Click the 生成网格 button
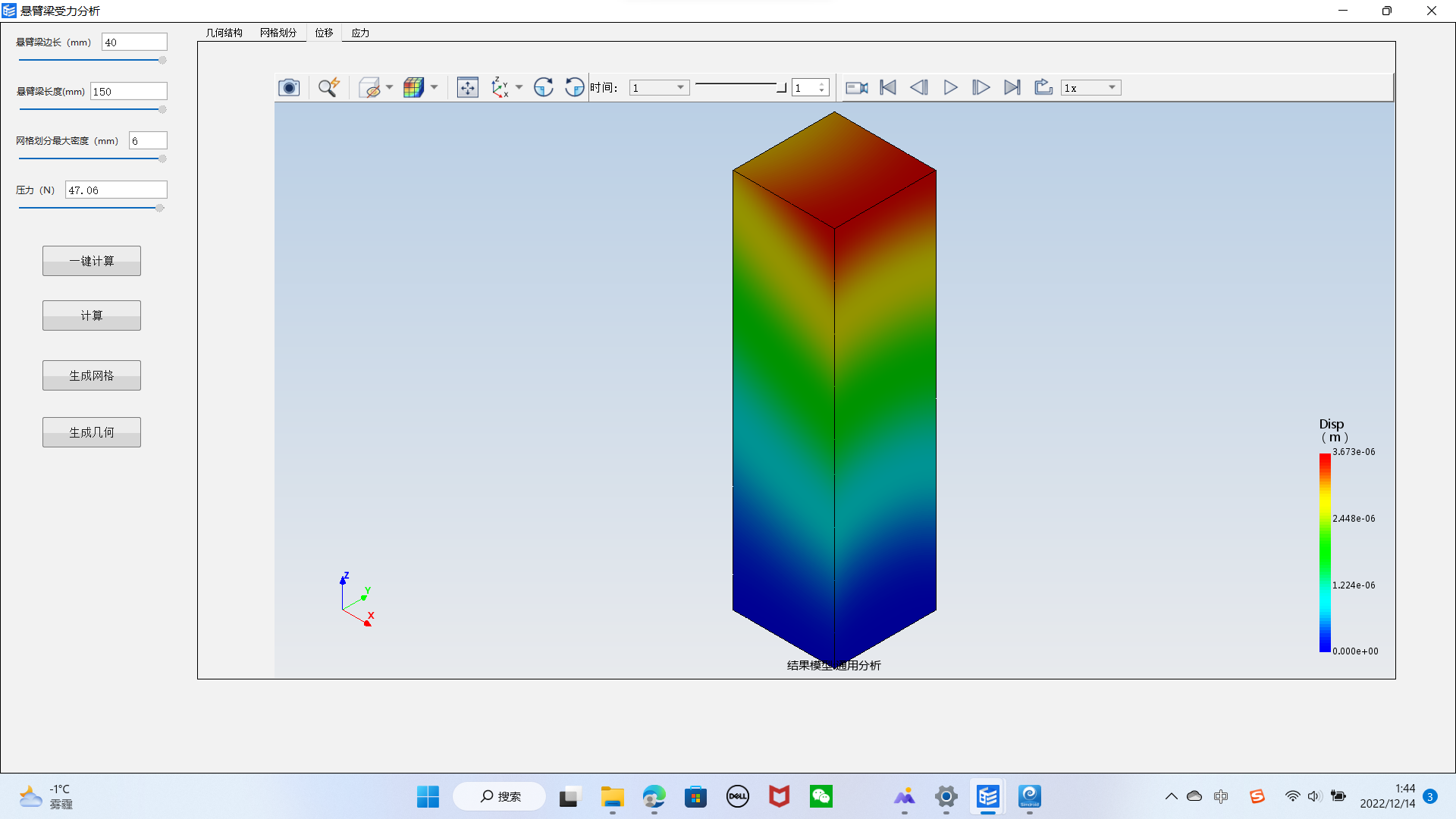Viewport: 1456px width, 819px height. (x=92, y=375)
